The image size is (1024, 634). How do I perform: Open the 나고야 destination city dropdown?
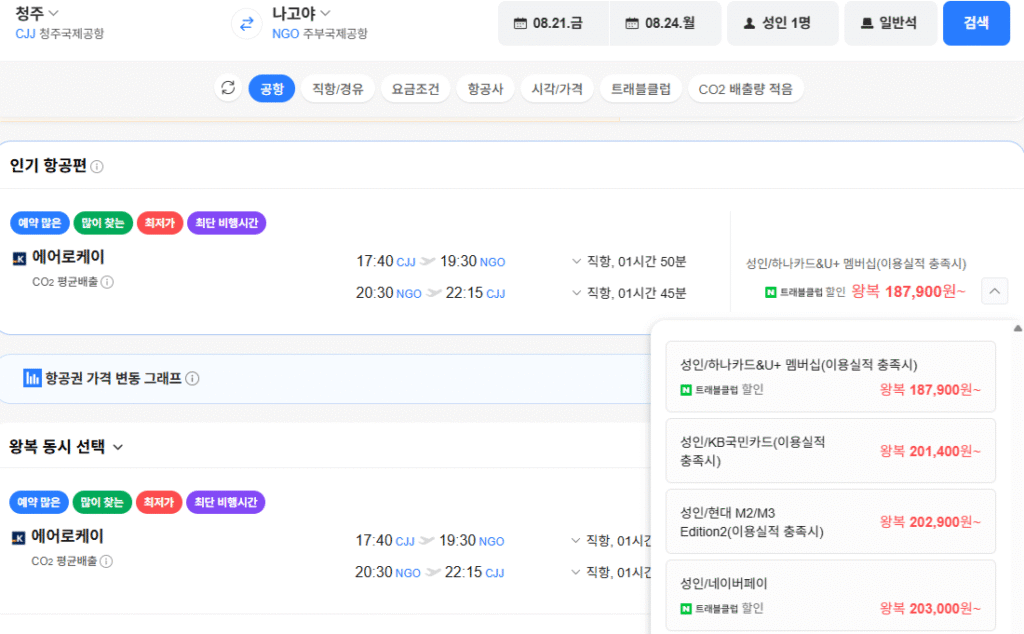(301, 13)
